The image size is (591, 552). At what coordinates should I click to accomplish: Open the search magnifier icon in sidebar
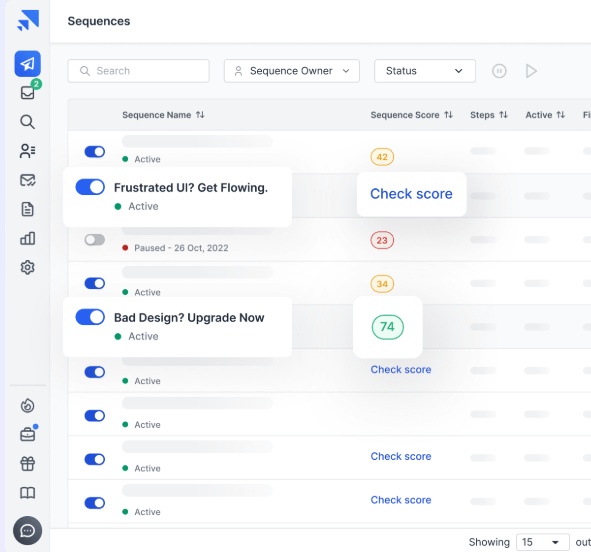(28, 122)
